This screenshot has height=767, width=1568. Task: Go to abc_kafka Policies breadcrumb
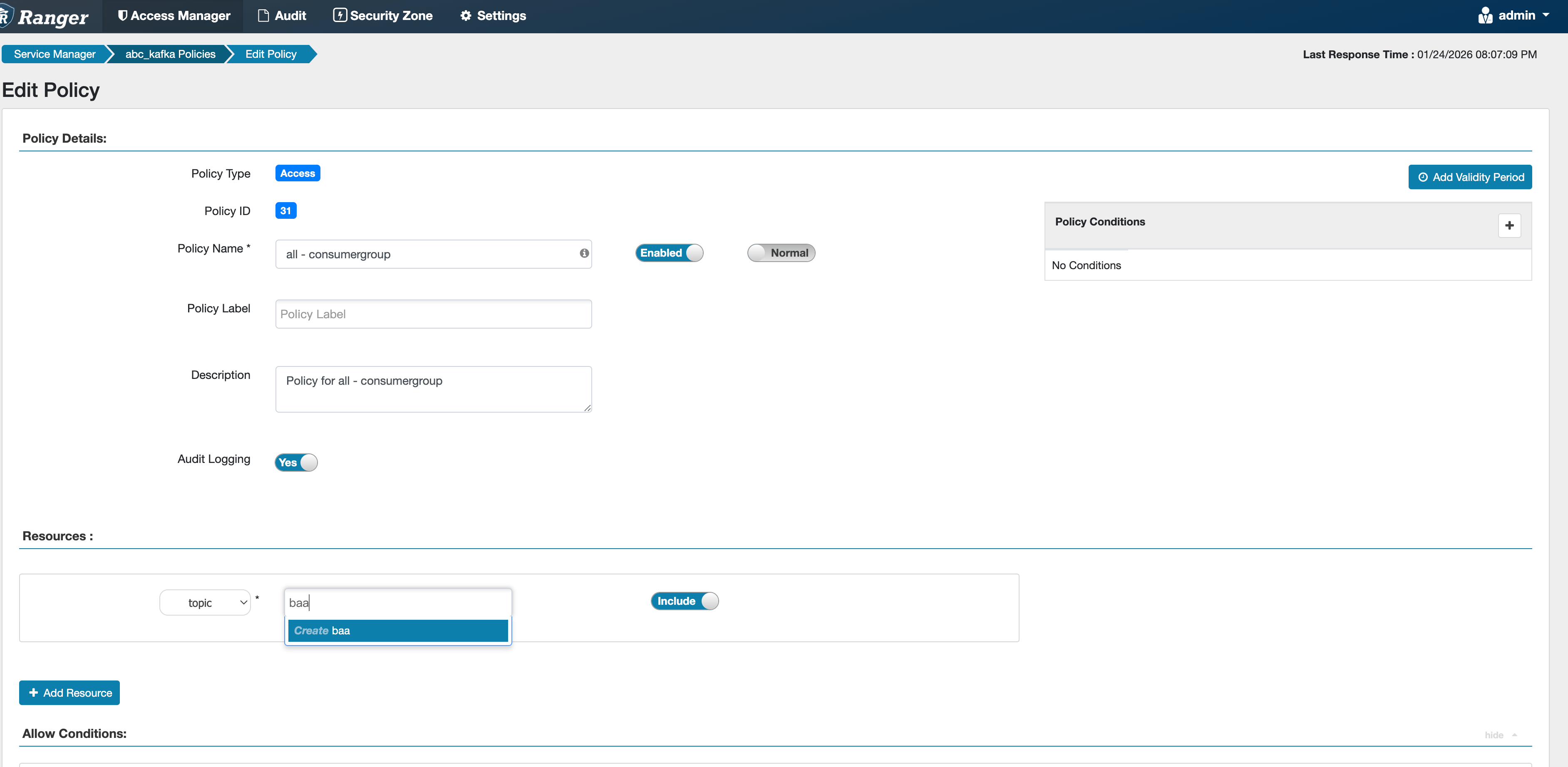pyautogui.click(x=170, y=54)
